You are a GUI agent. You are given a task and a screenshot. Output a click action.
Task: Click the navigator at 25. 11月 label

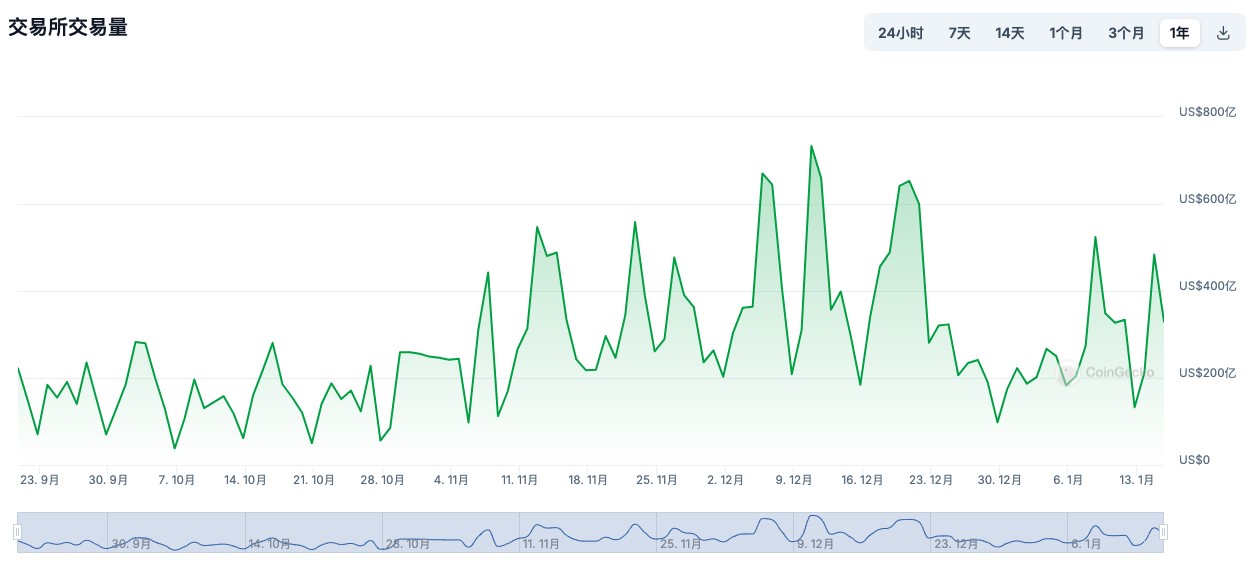click(681, 544)
